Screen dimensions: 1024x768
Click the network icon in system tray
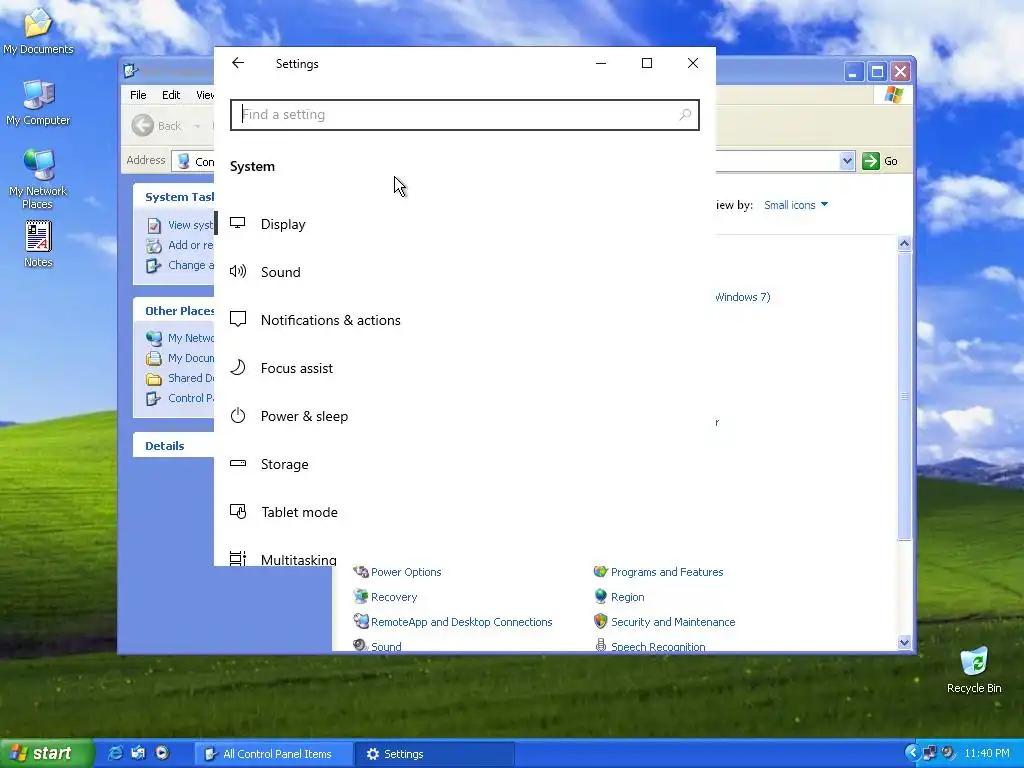pyautogui.click(x=930, y=754)
